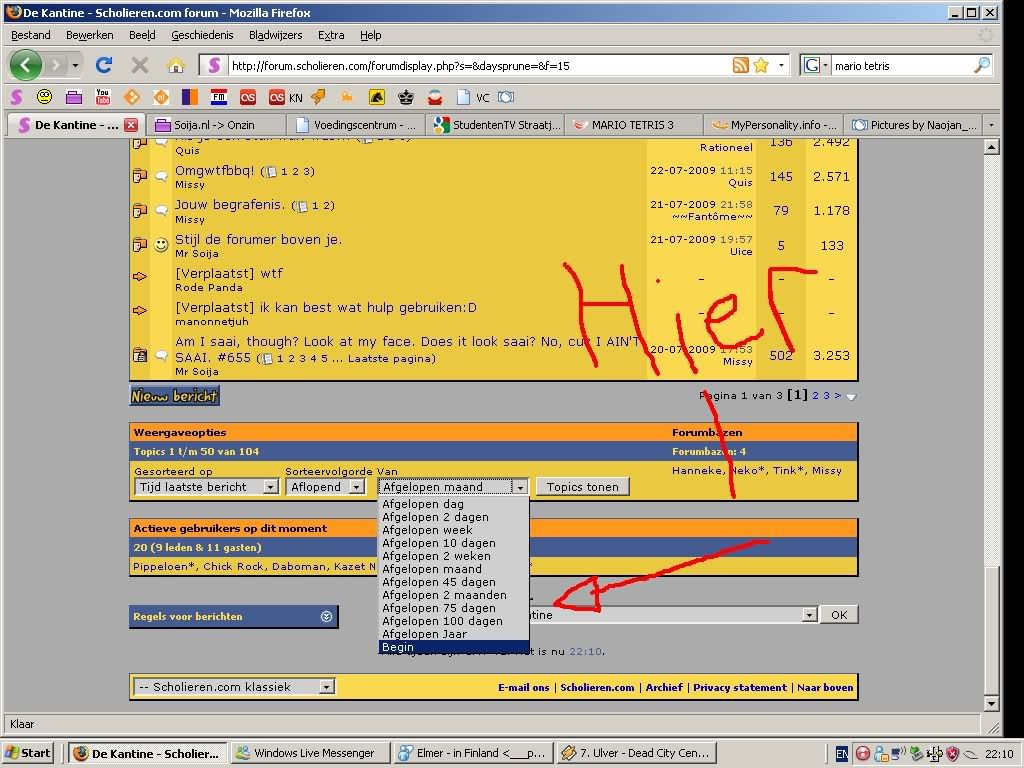The width and height of the screenshot is (1024, 768).
Task: Open the list all tabs dropdown
Action: pos(991,125)
